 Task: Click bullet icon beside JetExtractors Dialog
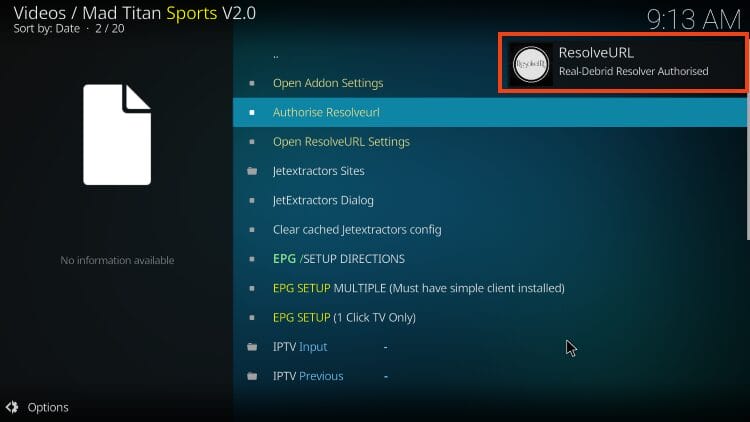tap(252, 200)
